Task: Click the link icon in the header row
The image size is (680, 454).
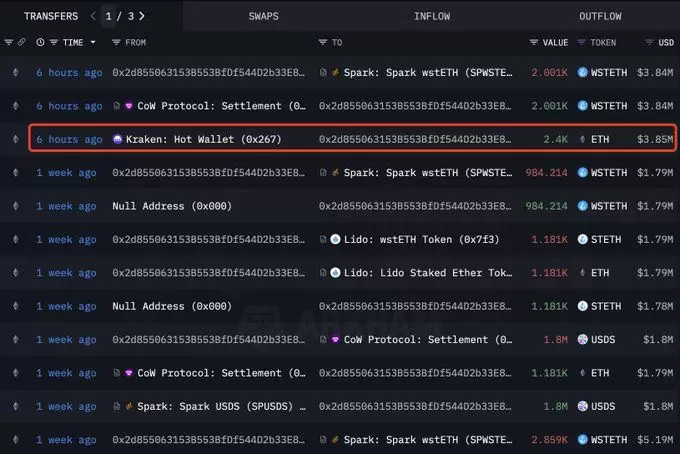Action: tap(21, 42)
